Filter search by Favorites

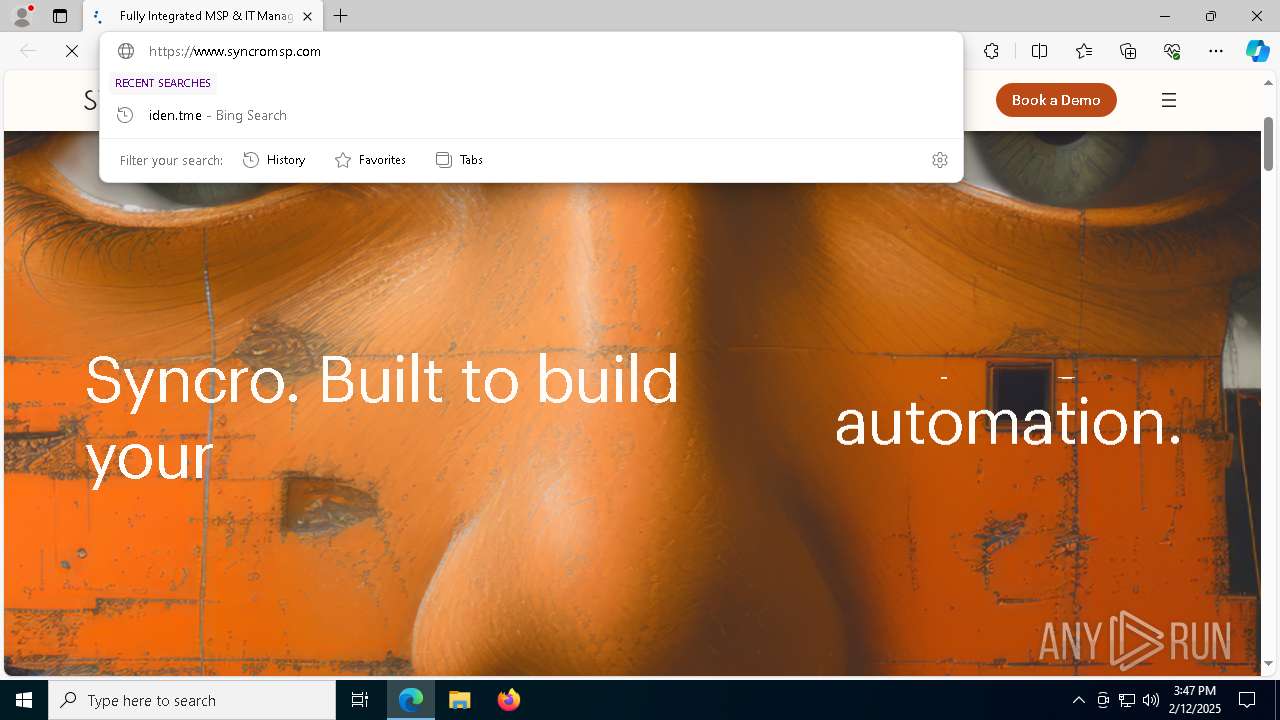click(370, 160)
